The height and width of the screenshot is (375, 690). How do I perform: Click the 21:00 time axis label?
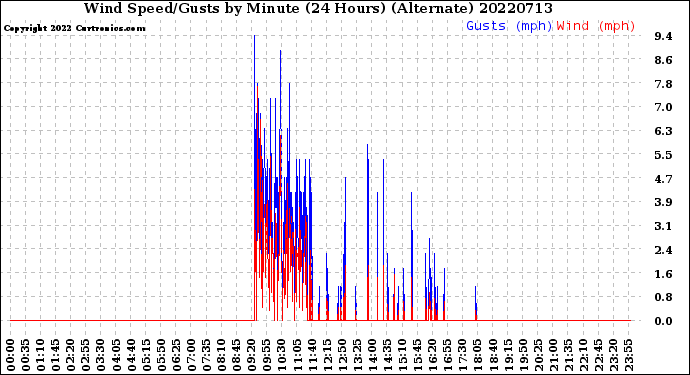tap(553, 355)
